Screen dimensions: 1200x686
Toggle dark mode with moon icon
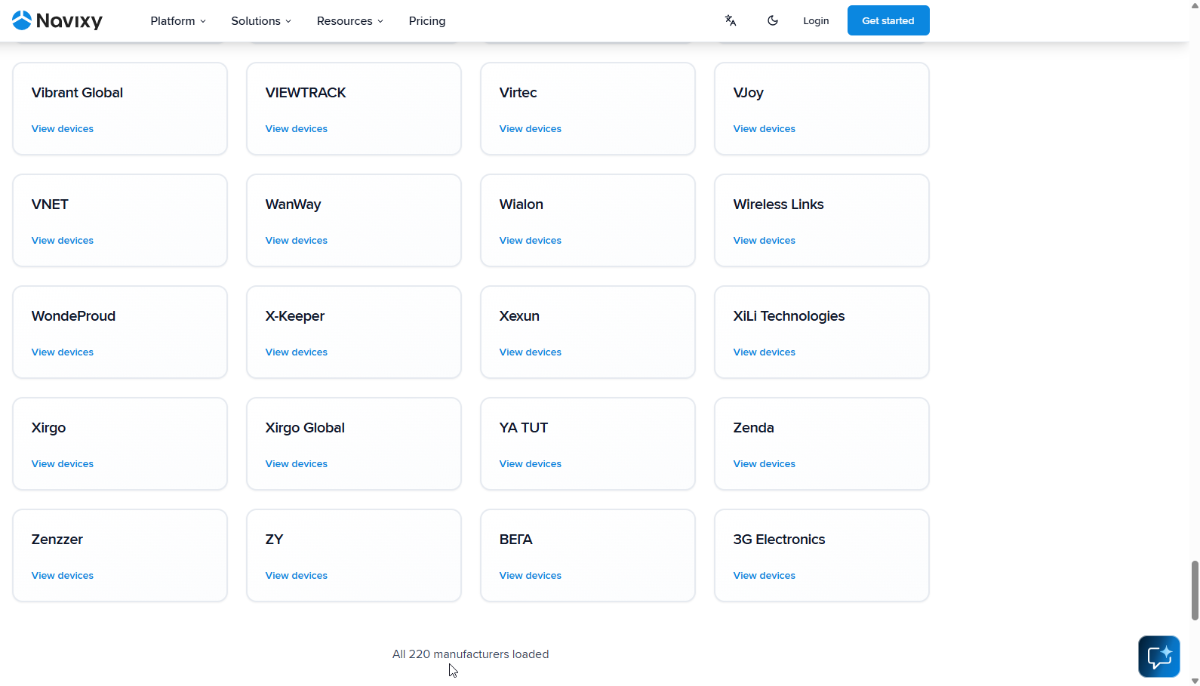click(772, 20)
